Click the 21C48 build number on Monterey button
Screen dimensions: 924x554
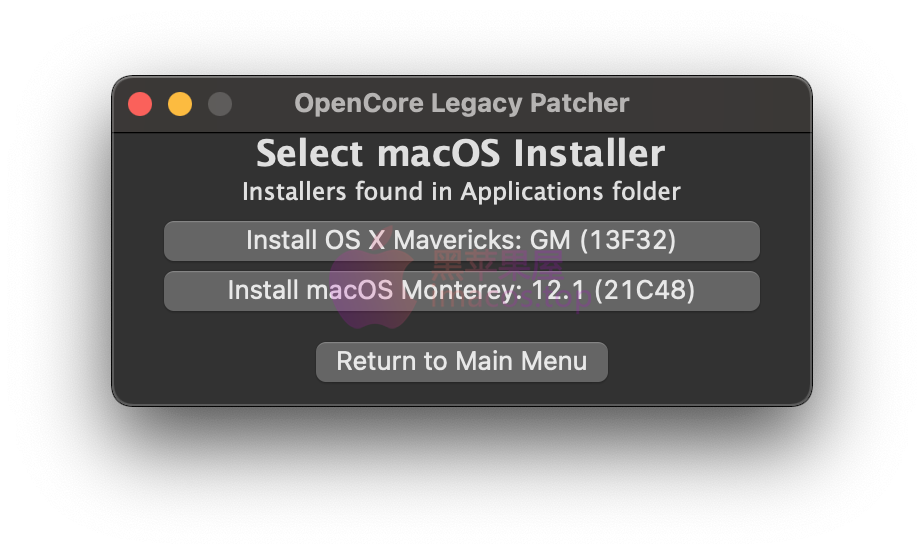[645, 291]
